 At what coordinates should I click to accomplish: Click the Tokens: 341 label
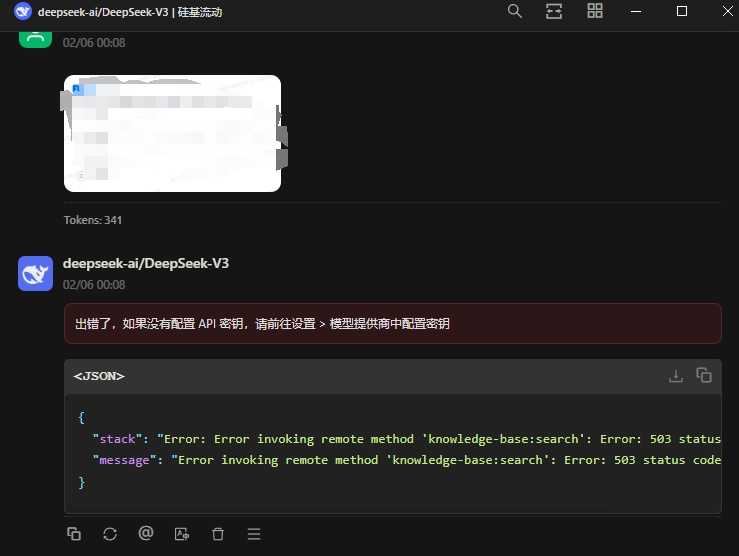pyautogui.click(x=93, y=220)
